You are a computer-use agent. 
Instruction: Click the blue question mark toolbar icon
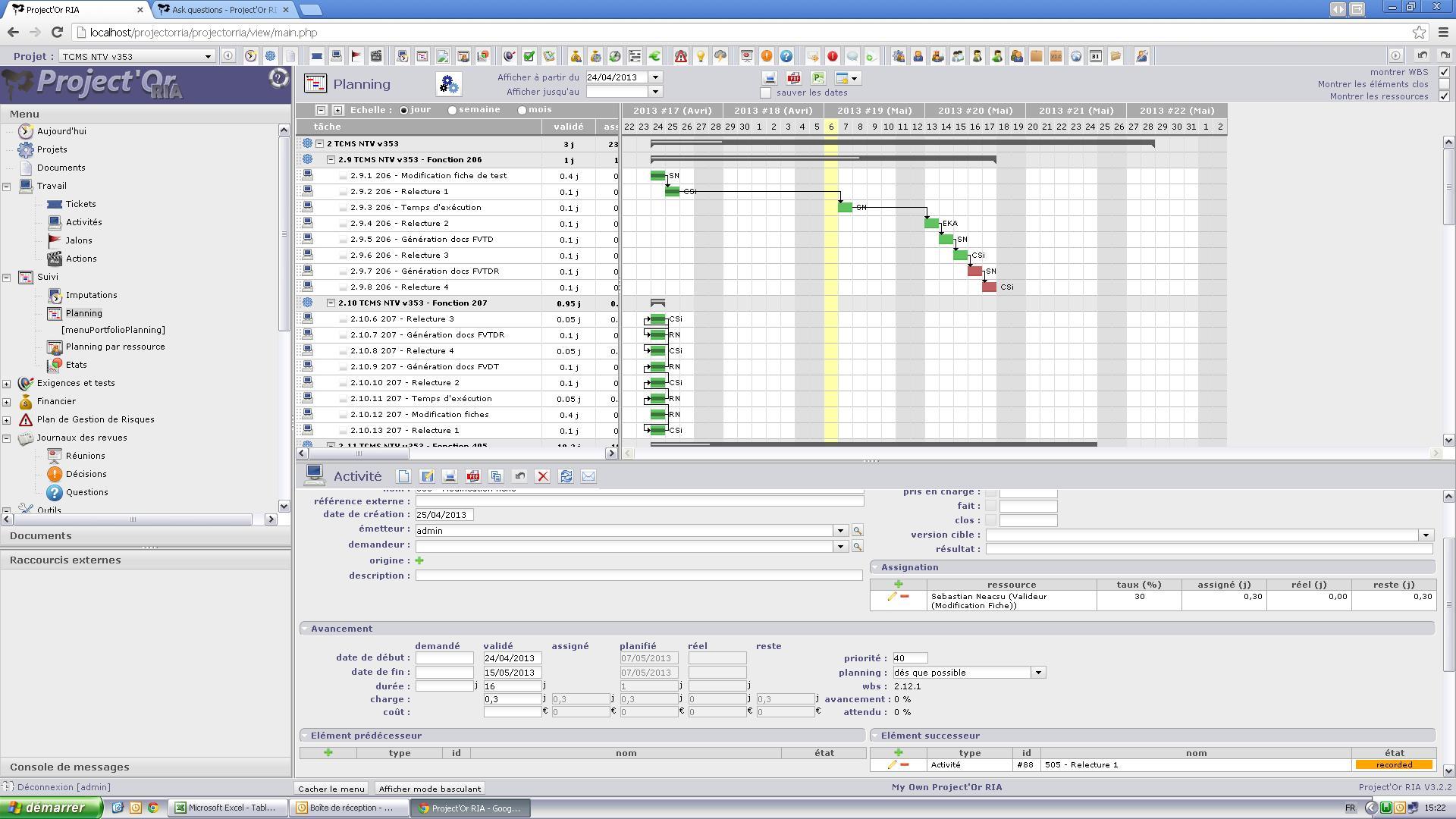coord(786,56)
